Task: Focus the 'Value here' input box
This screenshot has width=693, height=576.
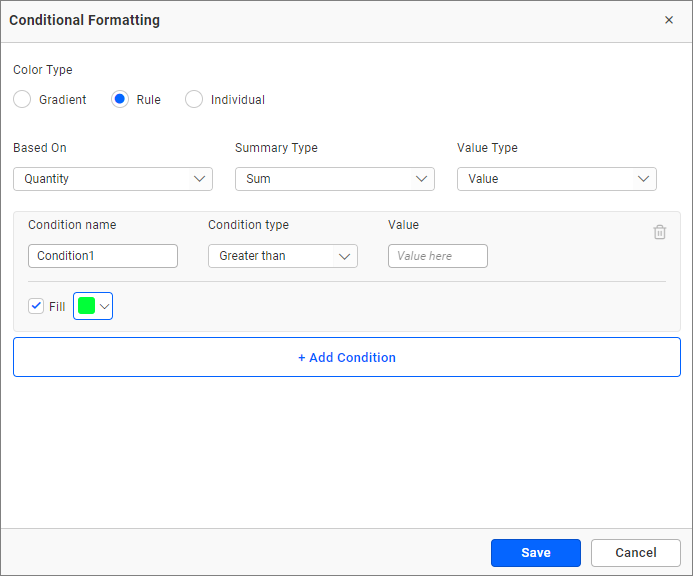Action: tap(438, 256)
